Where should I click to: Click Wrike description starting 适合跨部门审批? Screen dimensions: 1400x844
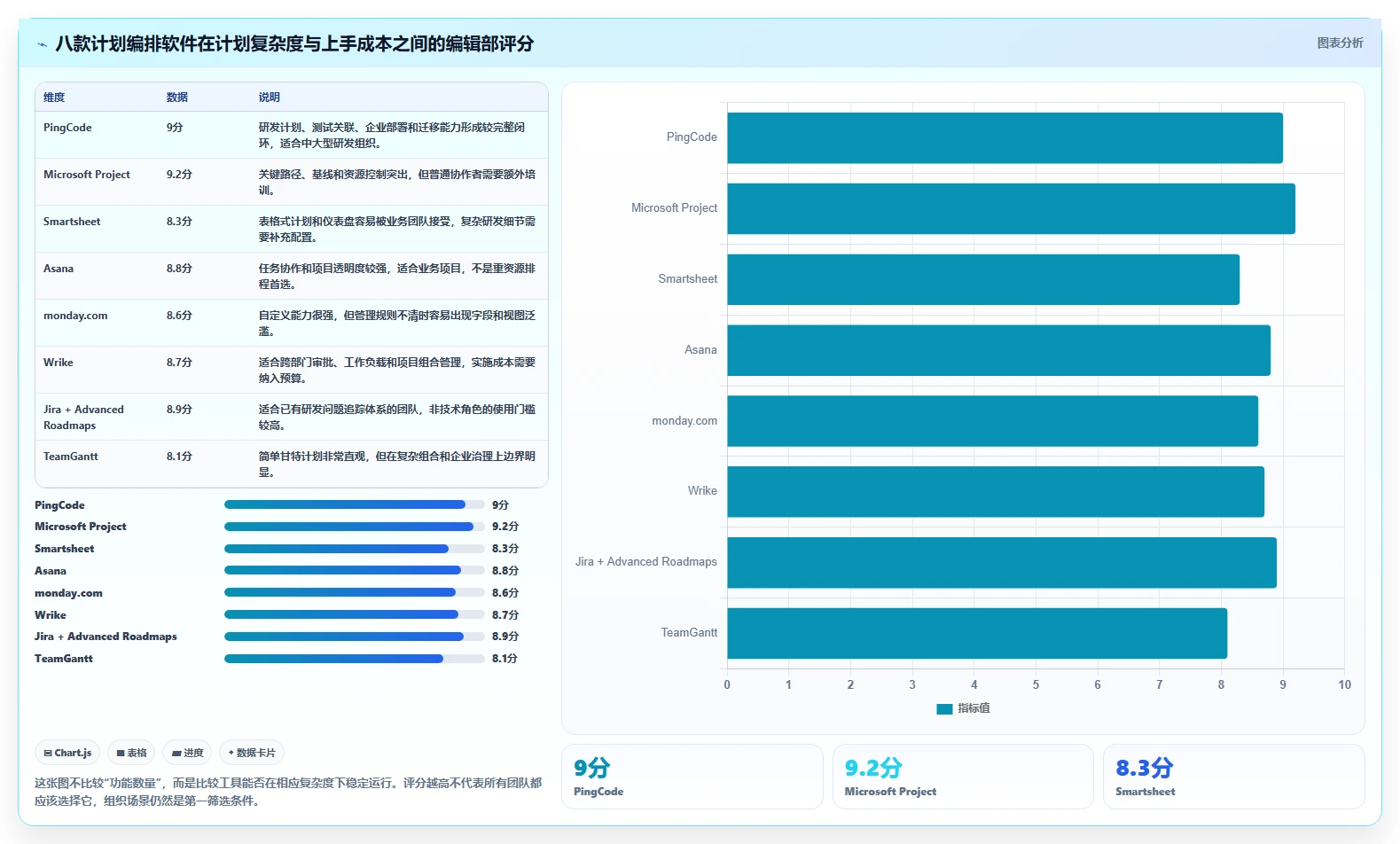pyautogui.click(x=397, y=371)
